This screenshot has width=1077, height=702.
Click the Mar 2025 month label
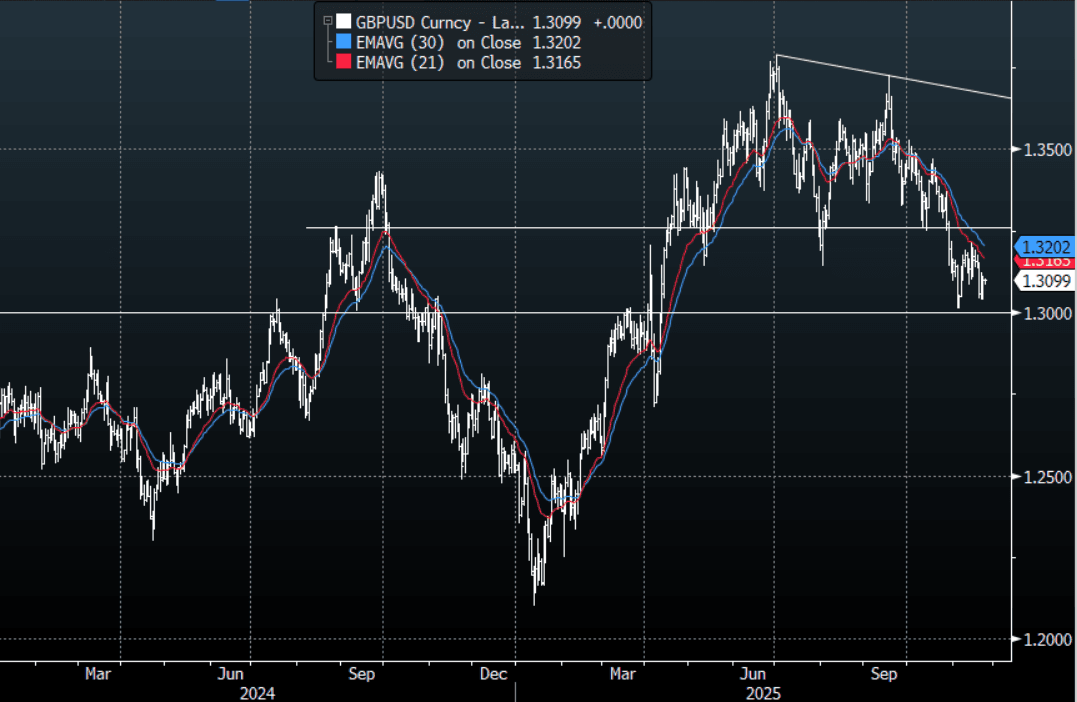click(x=622, y=674)
